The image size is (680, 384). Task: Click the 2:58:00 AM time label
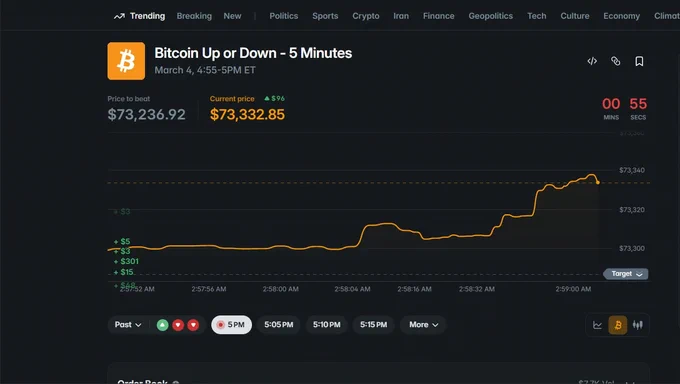tap(281, 289)
